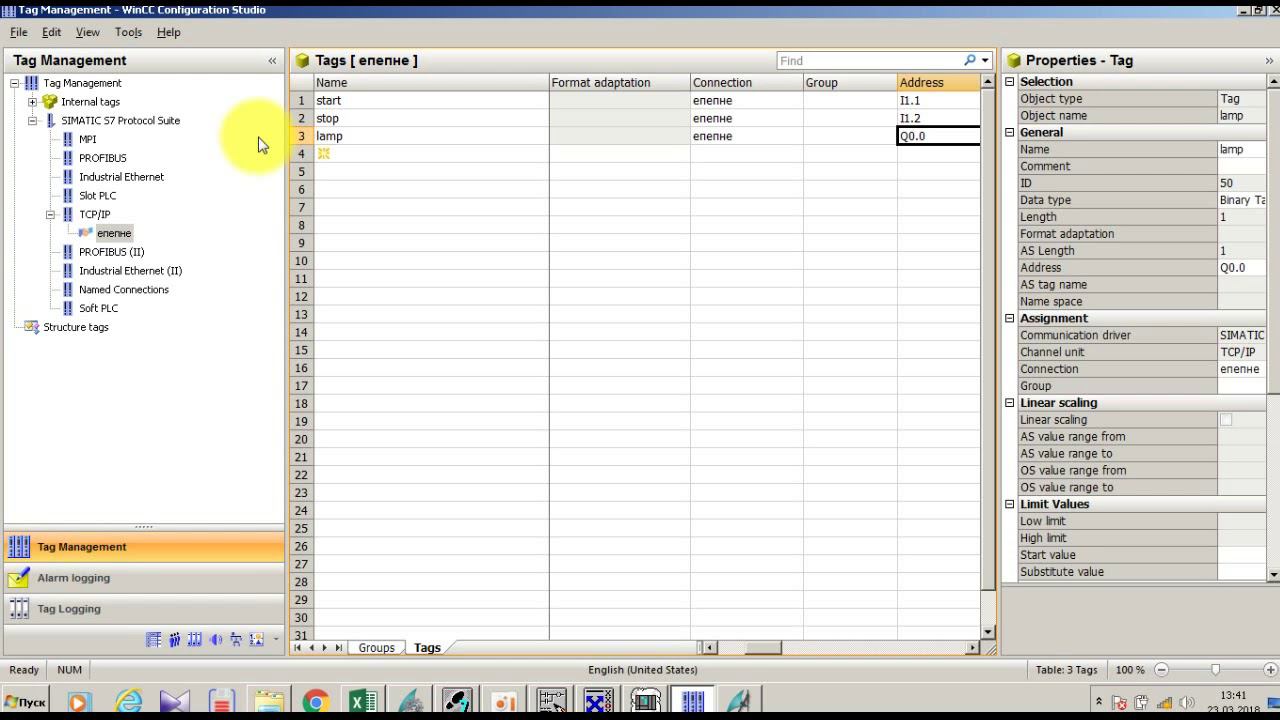Open Google Chrome from the taskbar
Viewport: 1280px width, 720px height.
tap(316, 702)
